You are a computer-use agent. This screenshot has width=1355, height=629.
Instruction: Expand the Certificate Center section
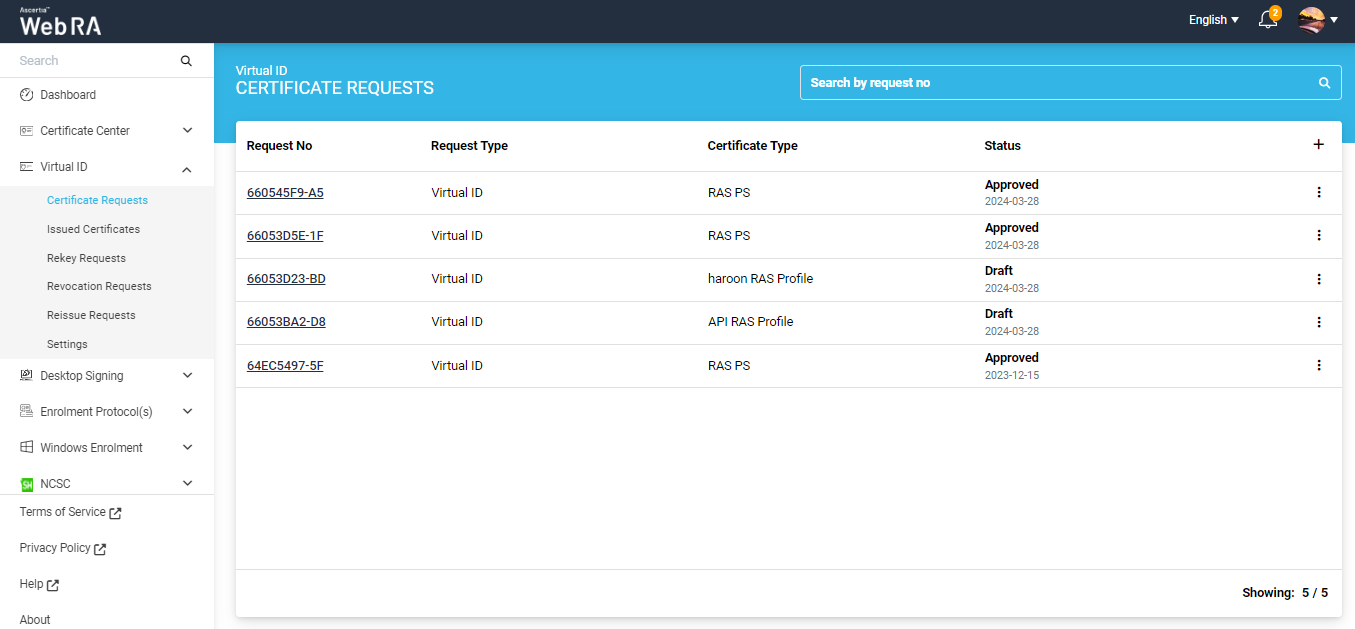pos(187,131)
